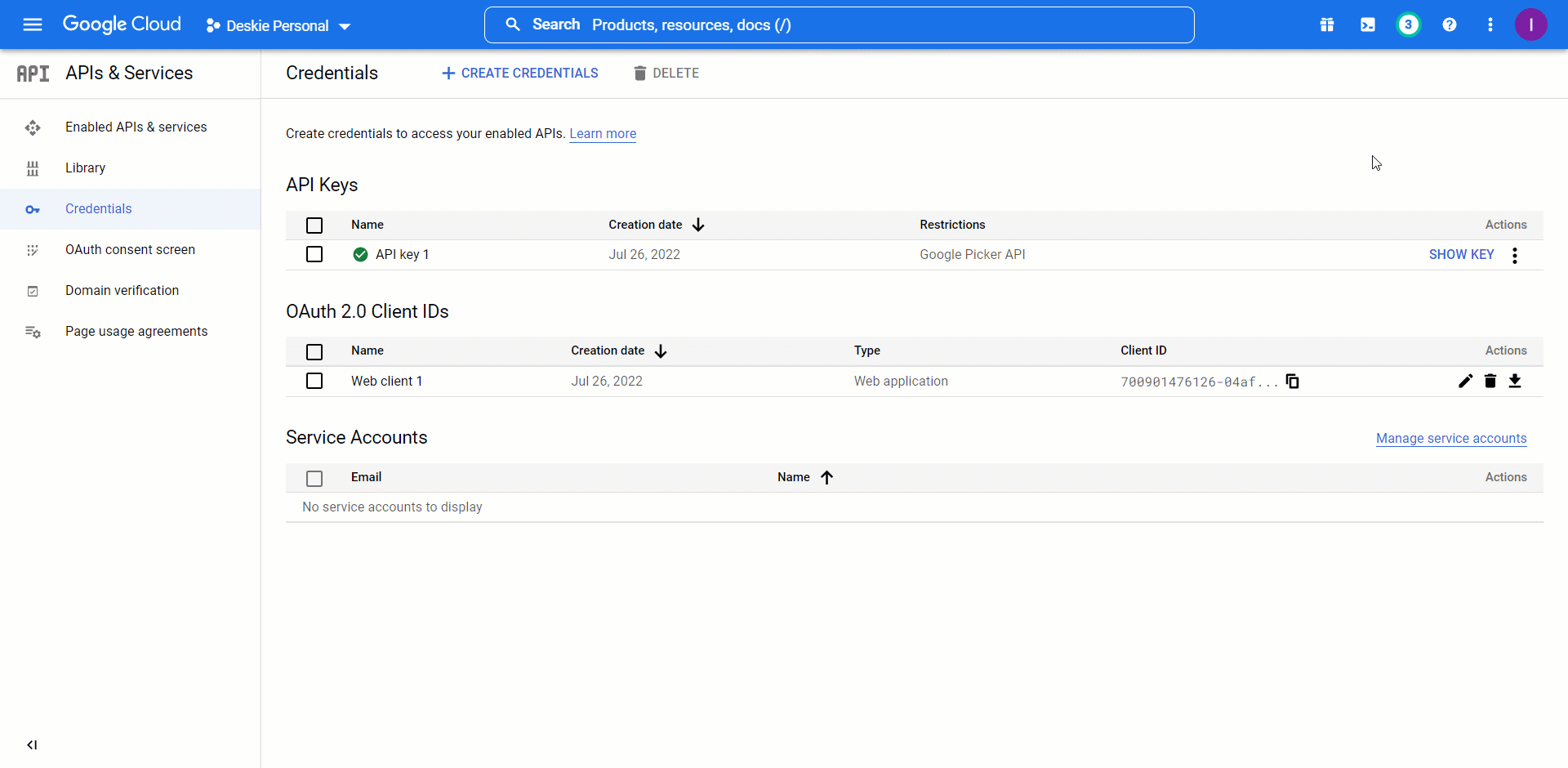Click API key 1 creation date Jul 26, 2022

pyautogui.click(x=644, y=254)
